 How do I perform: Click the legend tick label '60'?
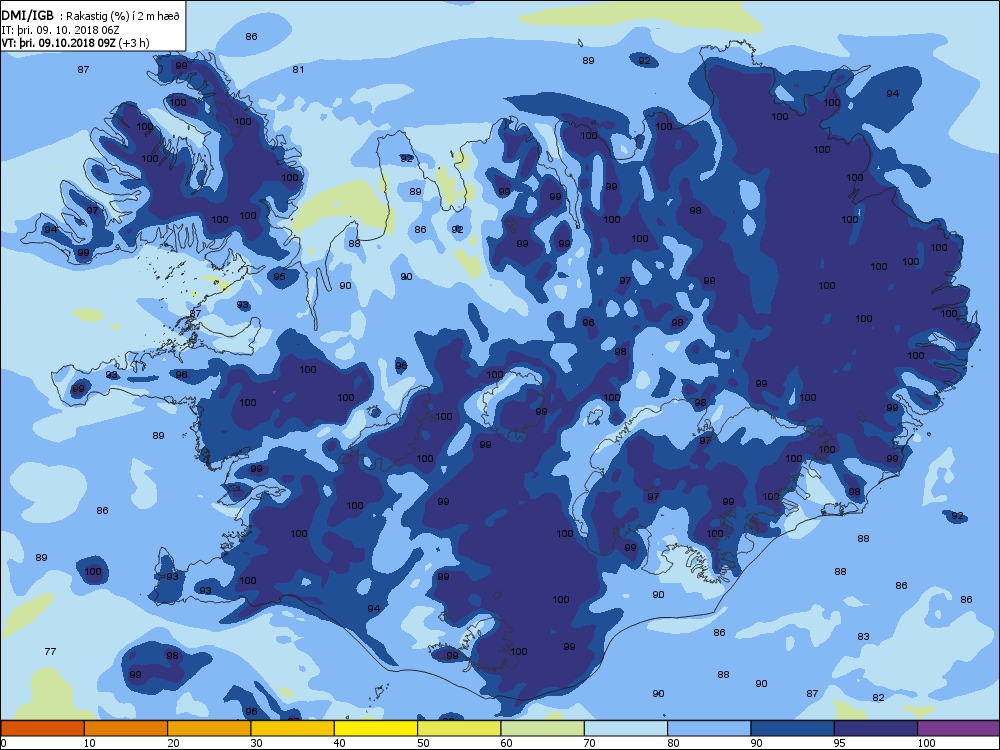506,743
